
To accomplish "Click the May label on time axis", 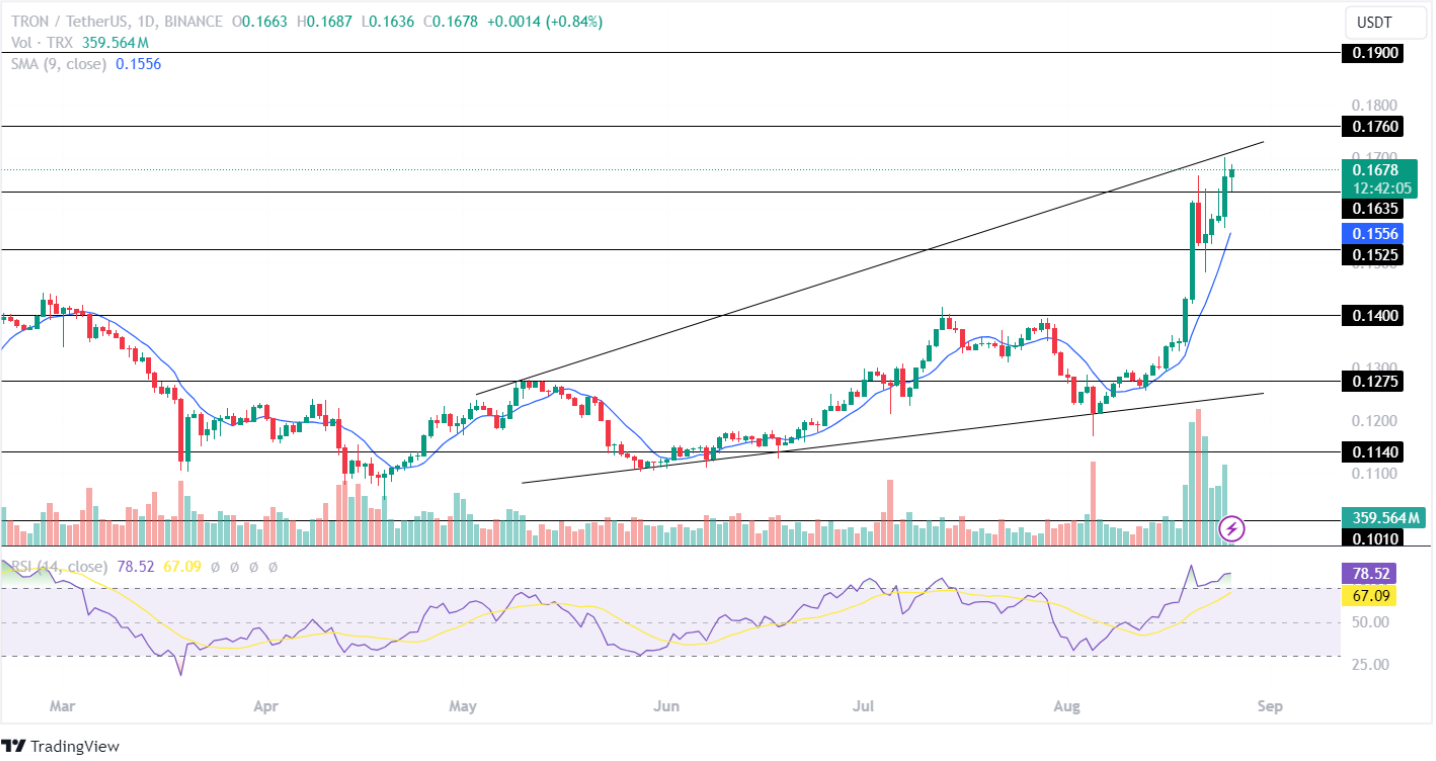I will pos(462,706).
